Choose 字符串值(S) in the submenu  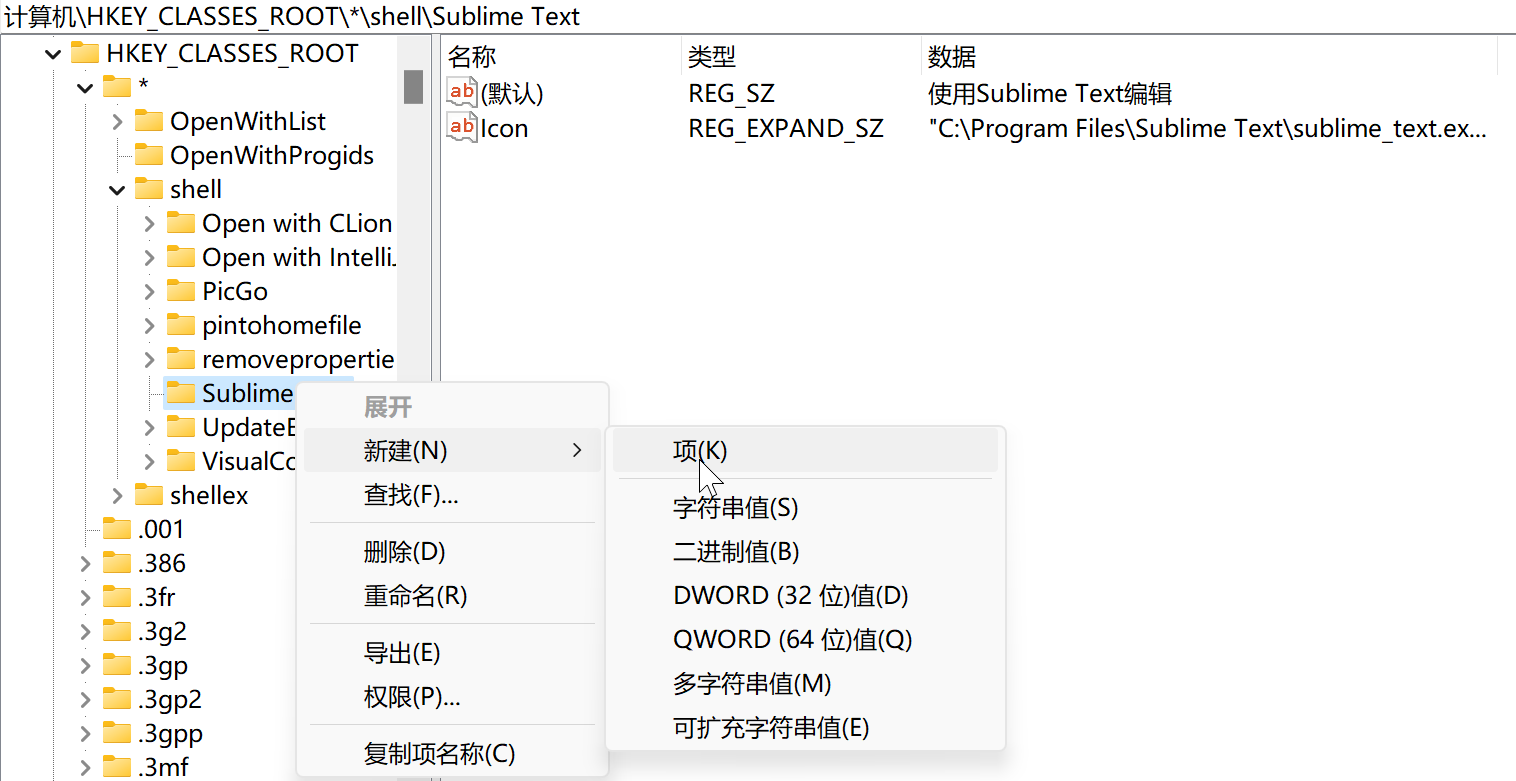pyautogui.click(x=805, y=508)
